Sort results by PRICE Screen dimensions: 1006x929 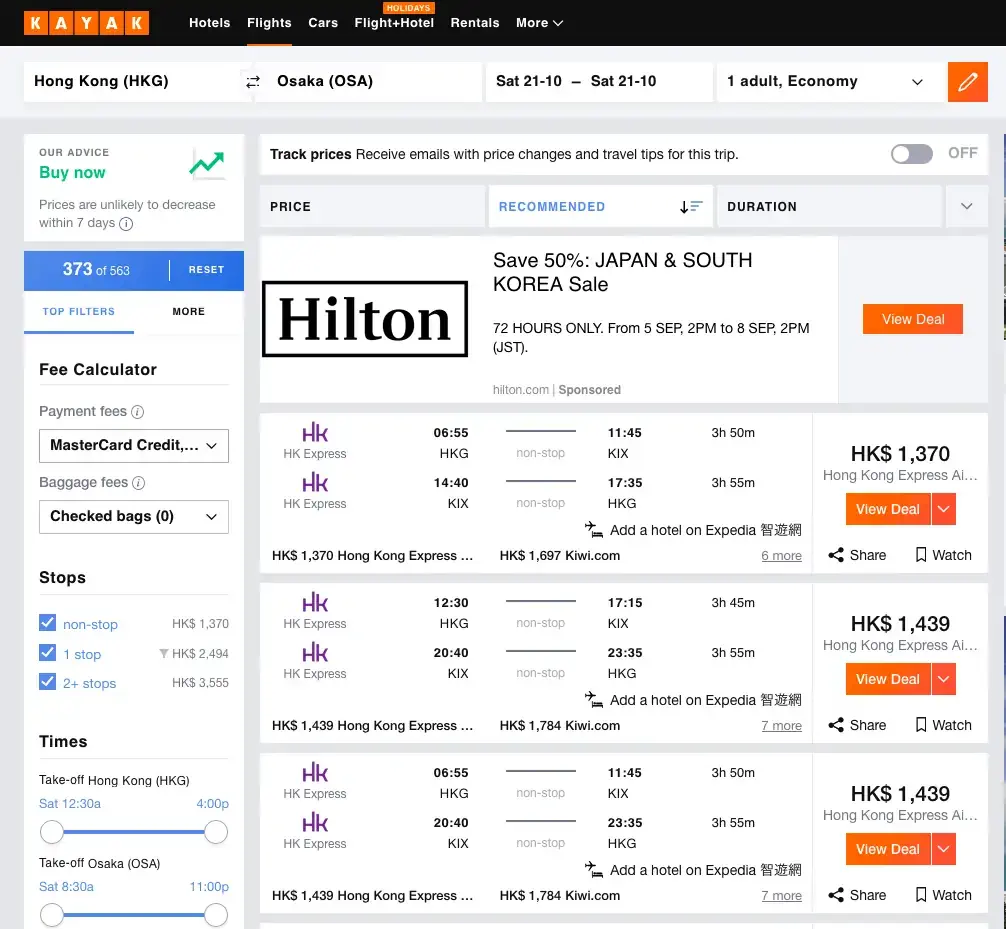372,207
